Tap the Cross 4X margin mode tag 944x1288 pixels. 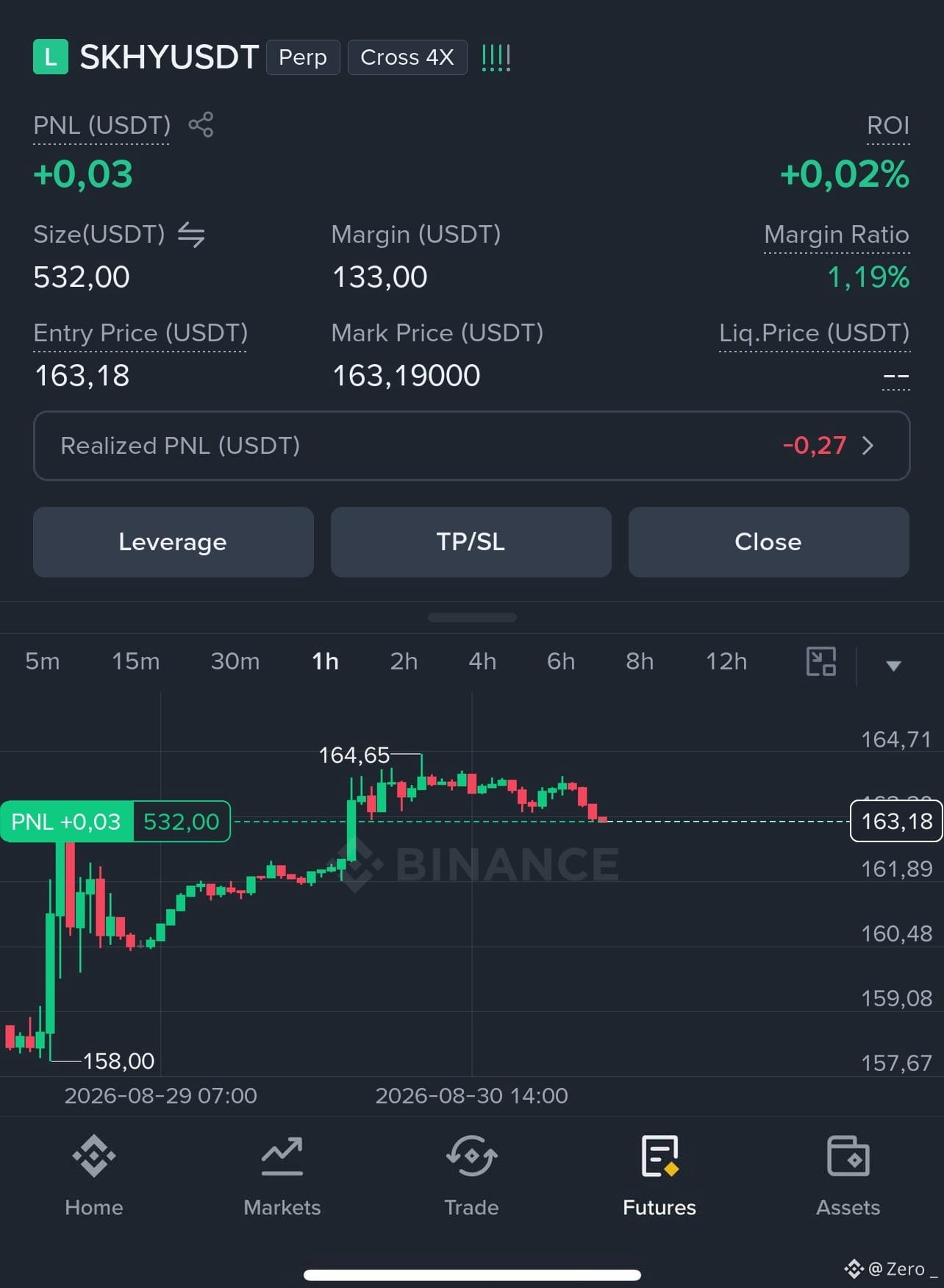[x=407, y=57]
